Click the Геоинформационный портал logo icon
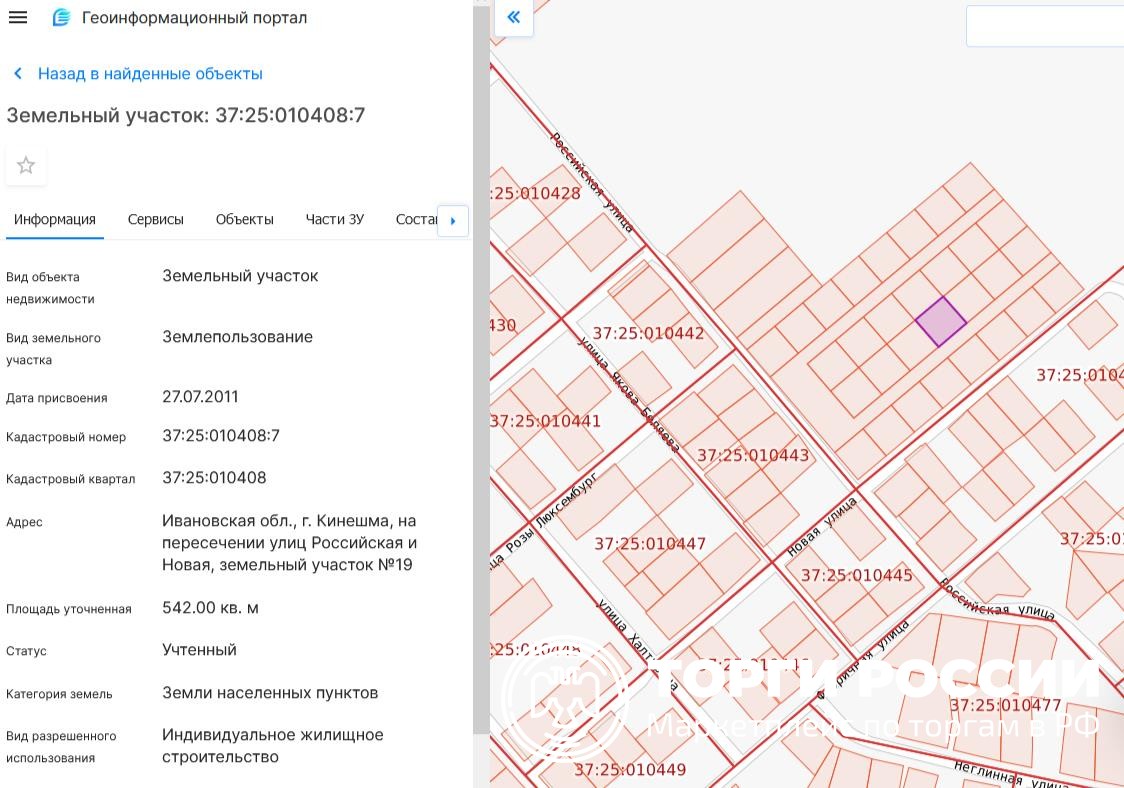The image size is (1124, 788). click(61, 18)
